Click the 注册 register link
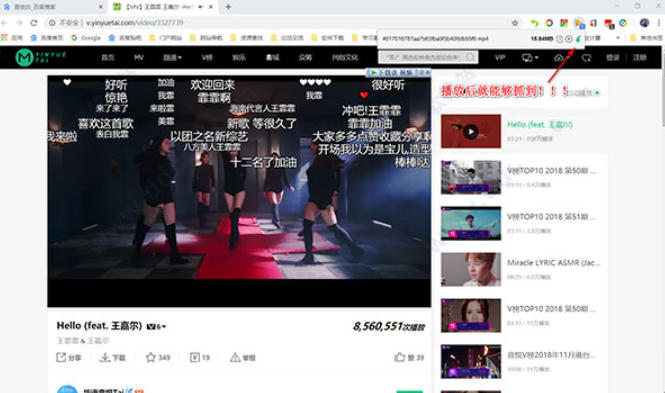Viewport: 665px width, 393px height. pos(640,57)
